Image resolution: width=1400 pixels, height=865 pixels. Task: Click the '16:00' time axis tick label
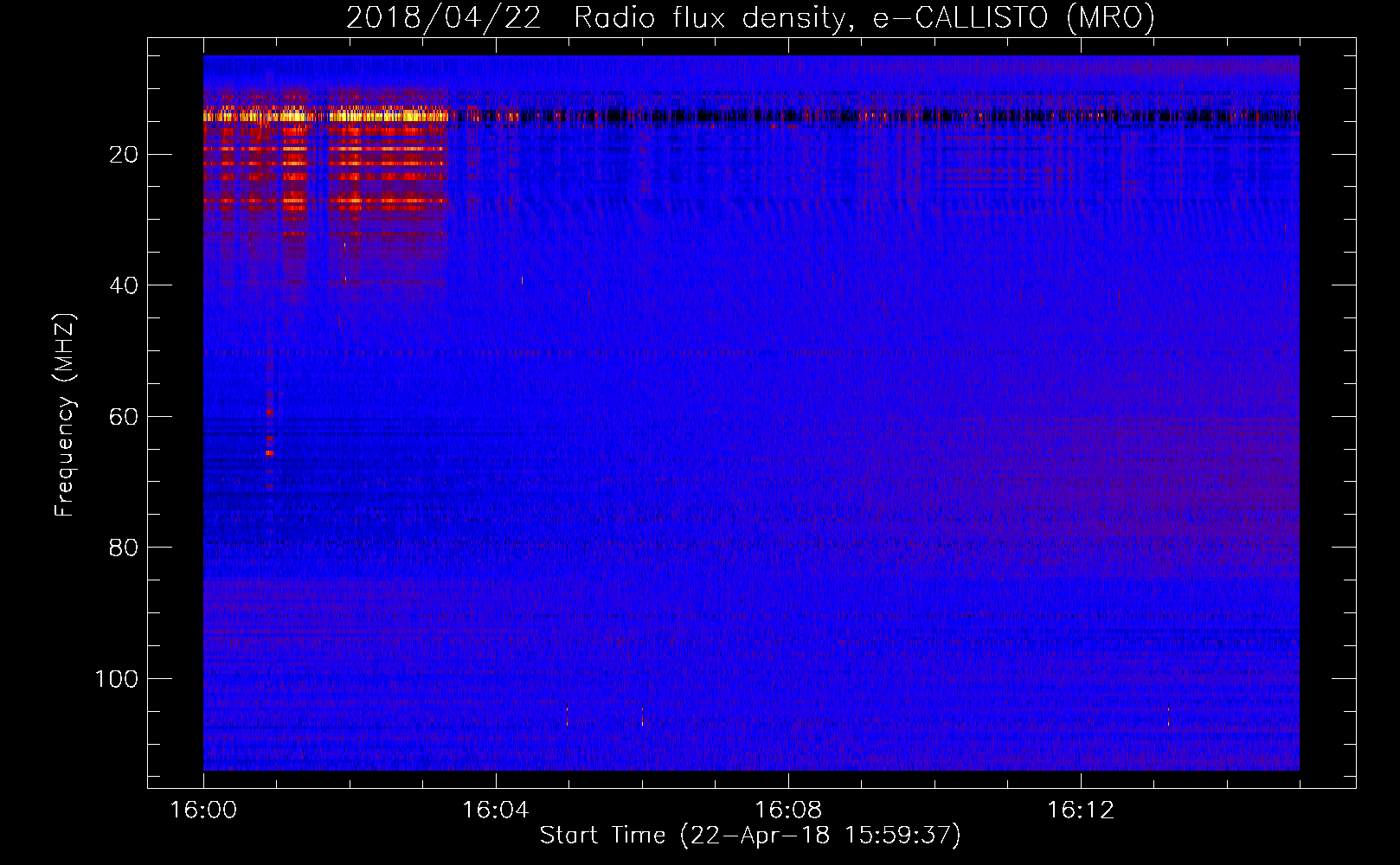(x=203, y=811)
